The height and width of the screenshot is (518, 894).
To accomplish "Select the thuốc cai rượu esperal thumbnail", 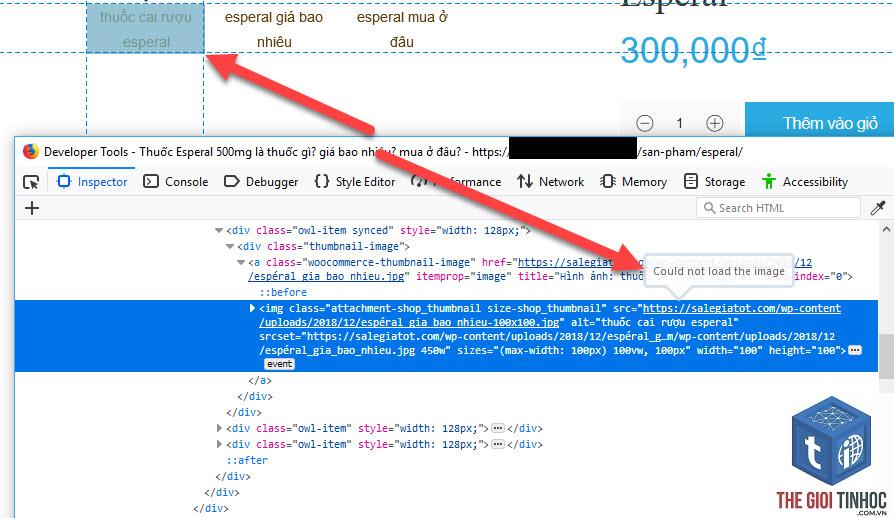I will click(x=145, y=28).
